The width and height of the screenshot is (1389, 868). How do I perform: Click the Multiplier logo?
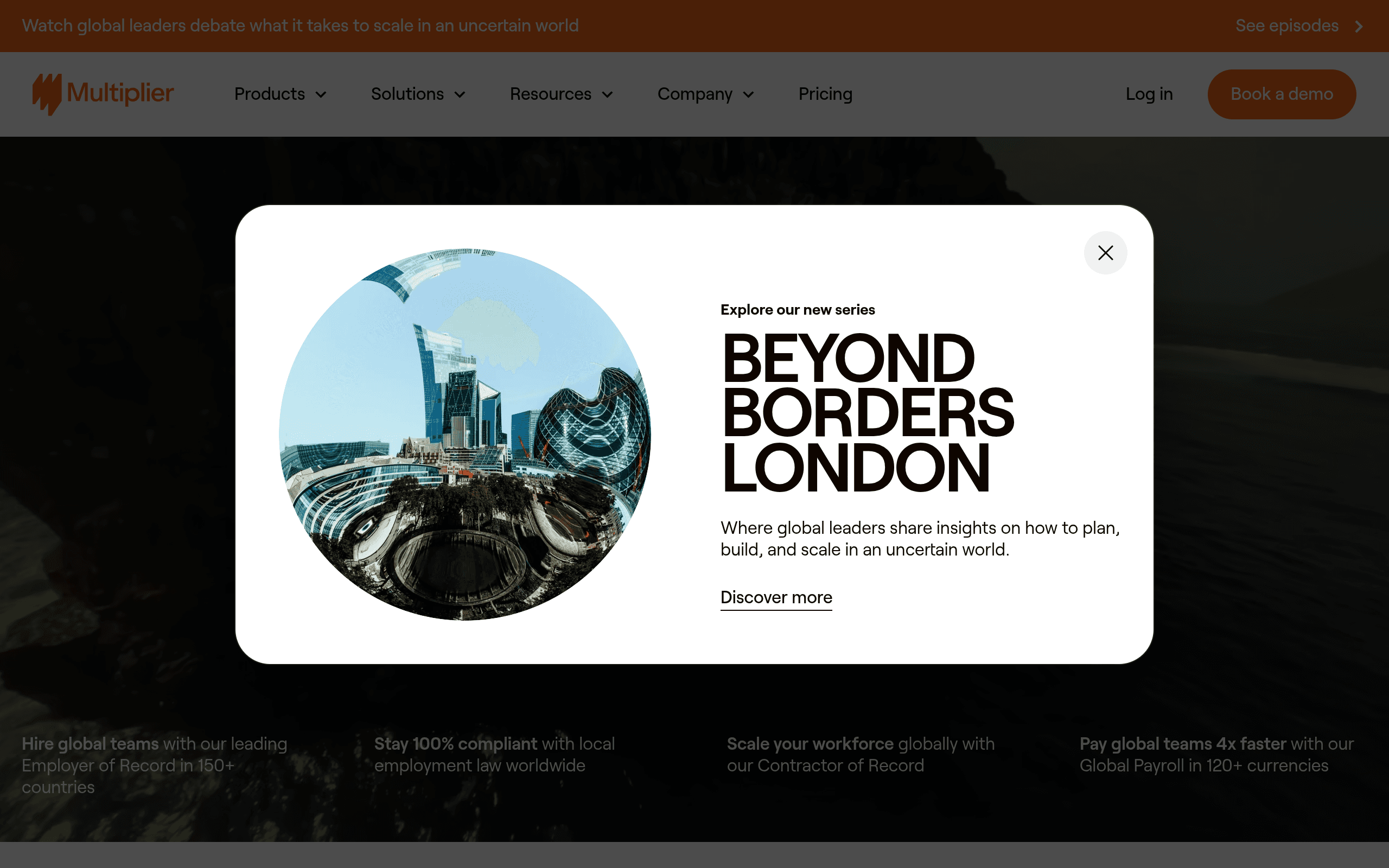click(103, 94)
